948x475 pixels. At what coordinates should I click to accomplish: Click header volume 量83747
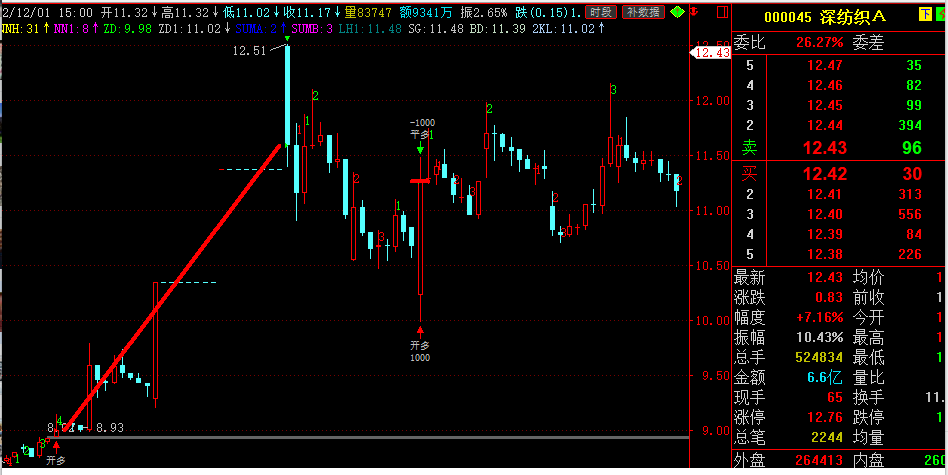pyautogui.click(x=368, y=12)
